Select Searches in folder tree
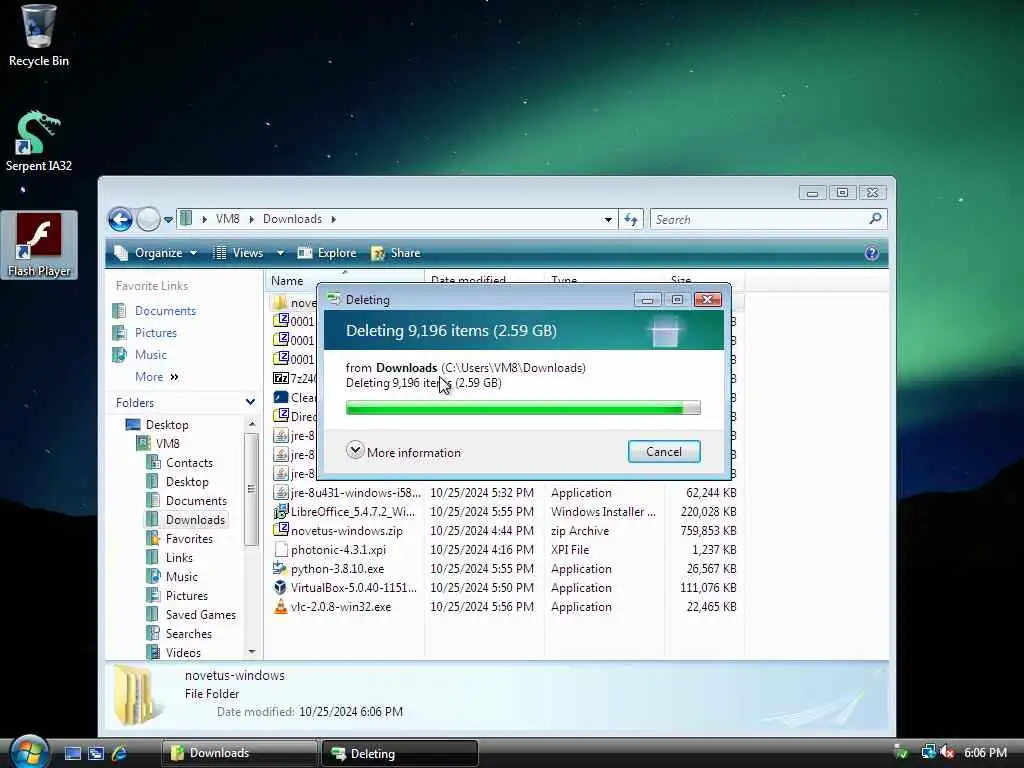1024x768 pixels. tap(180, 633)
